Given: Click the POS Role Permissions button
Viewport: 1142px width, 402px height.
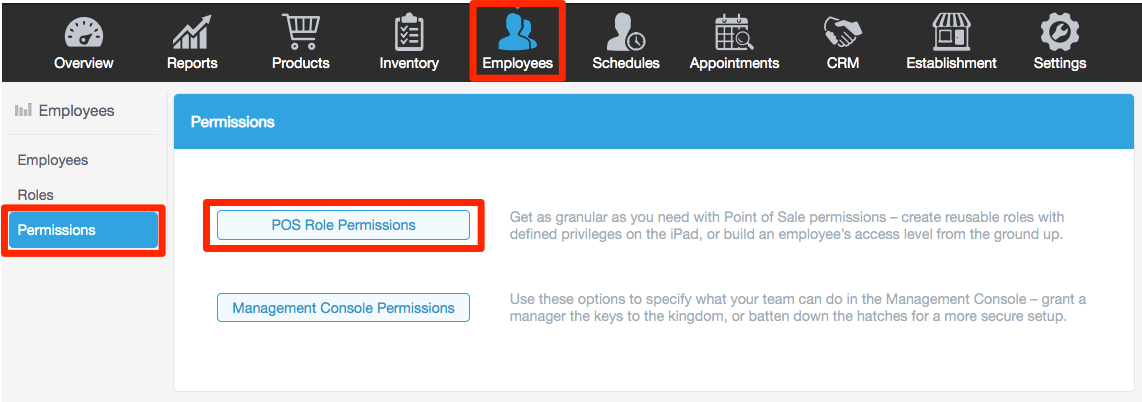Looking at the screenshot, I should click(x=343, y=225).
